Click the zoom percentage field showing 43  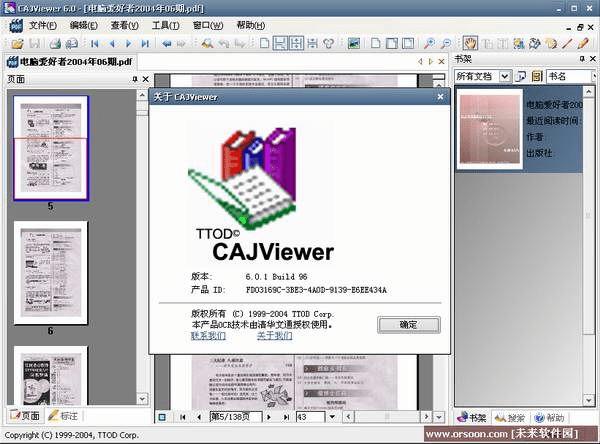[310, 417]
